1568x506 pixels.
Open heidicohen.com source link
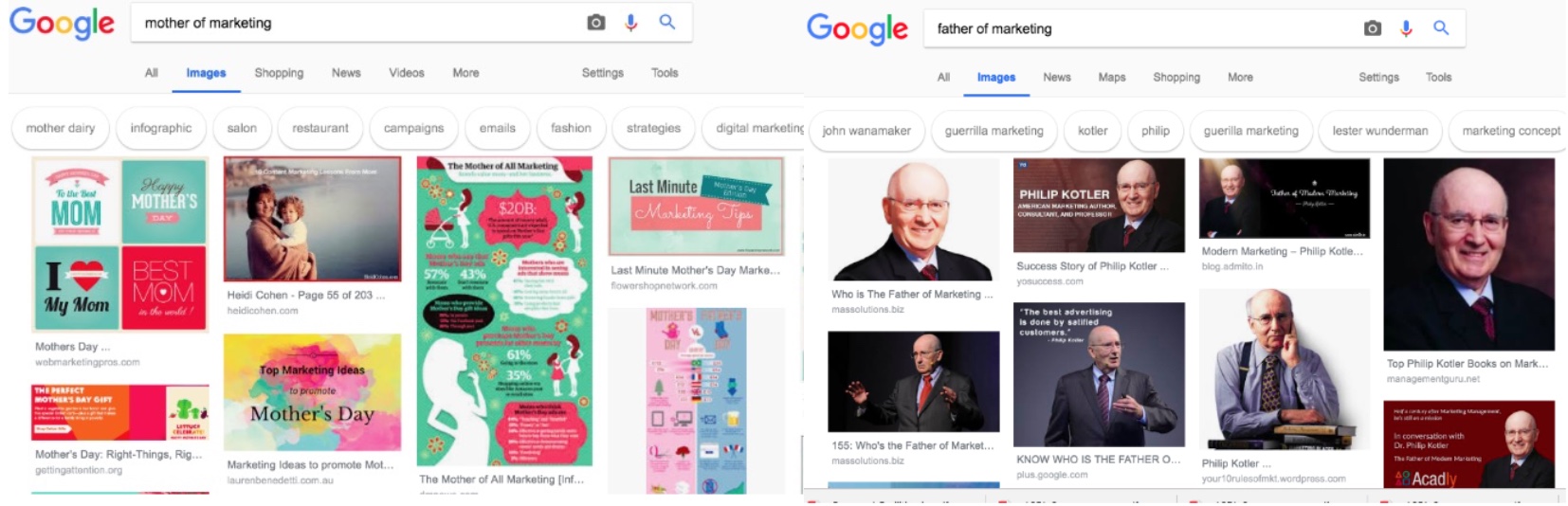pos(263,311)
